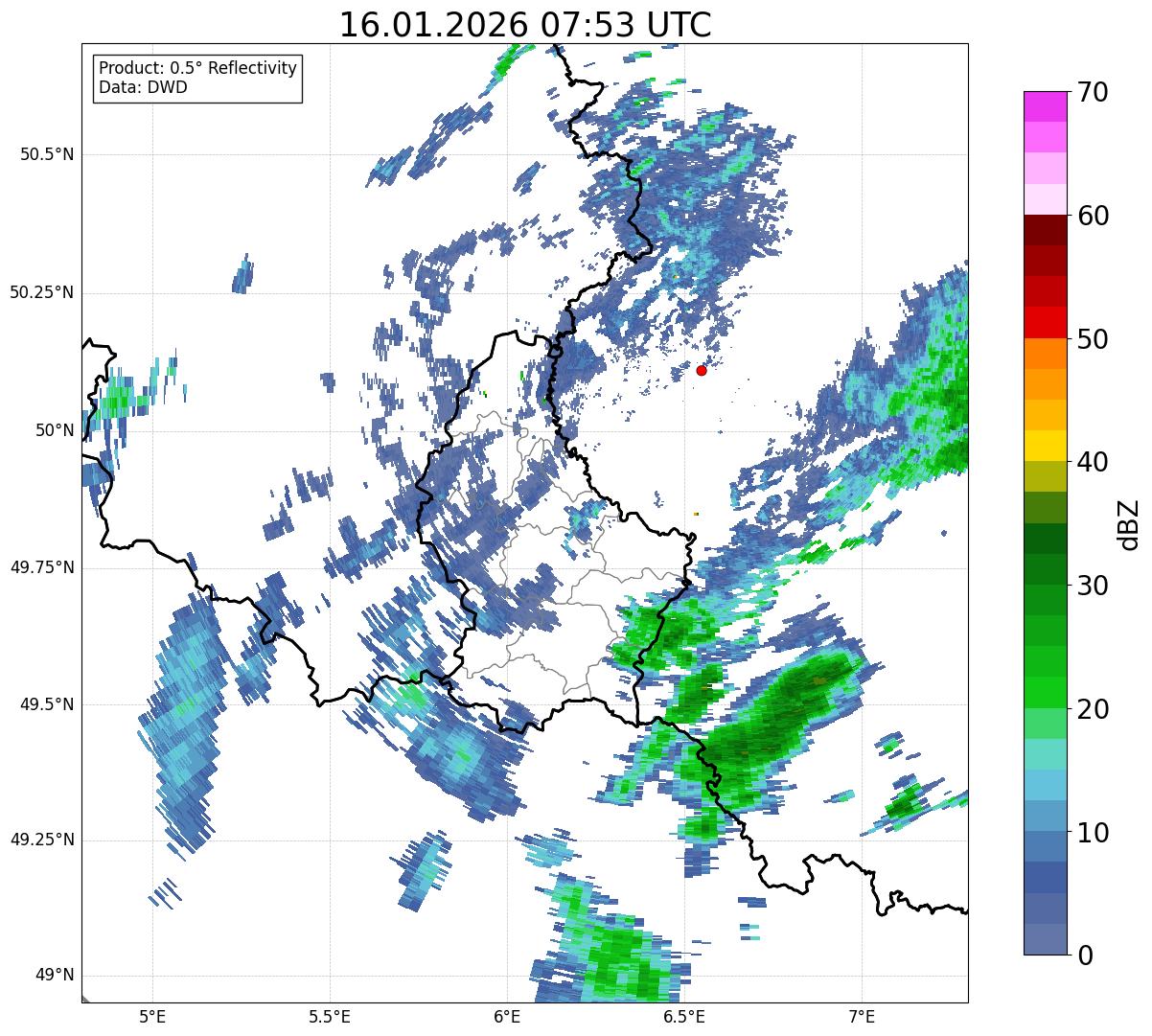Click the light cyan colorbar segment below 20
Screen dimensions: 1152x1036
1045,753
